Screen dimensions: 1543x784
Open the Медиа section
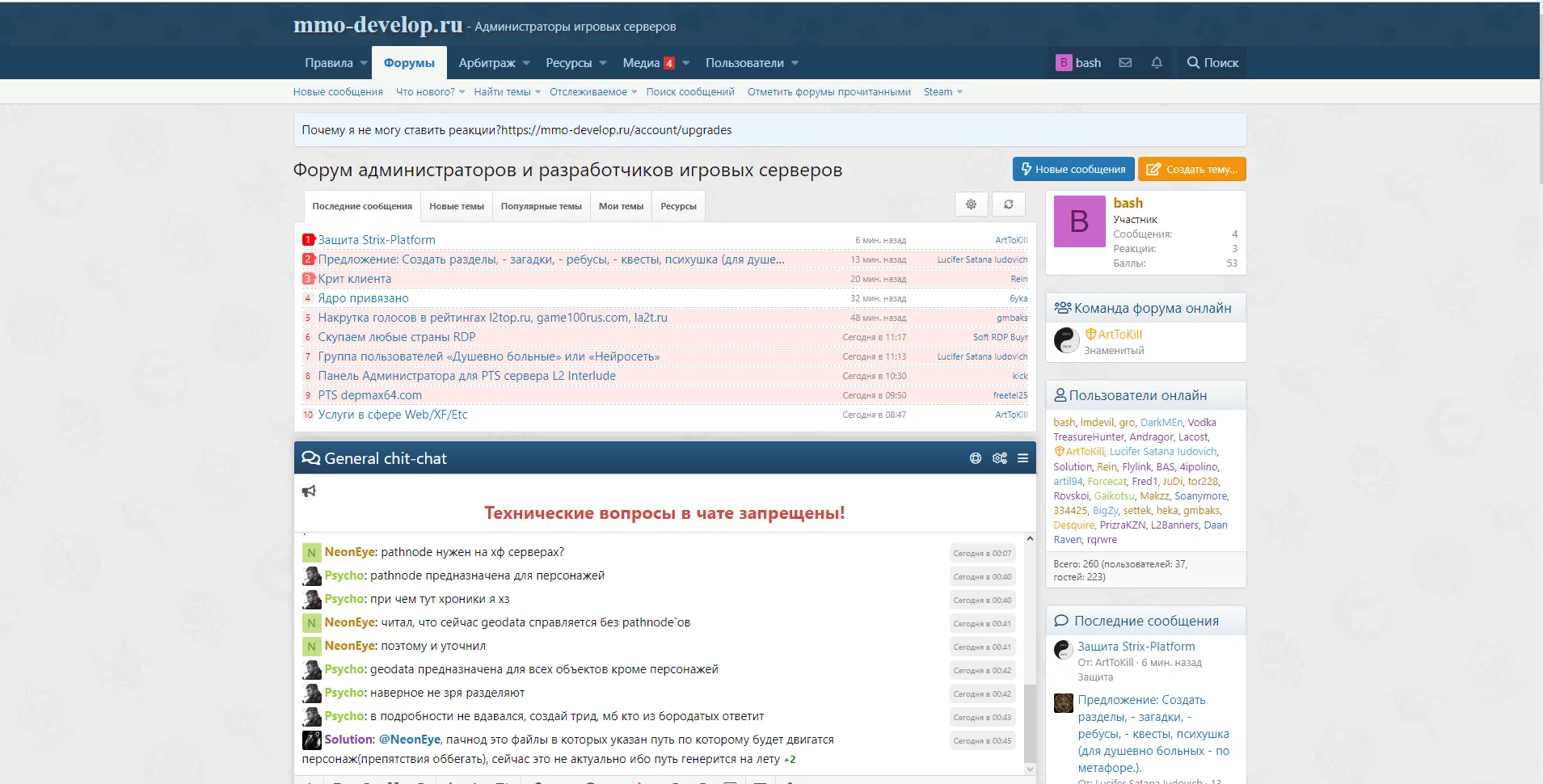tap(642, 62)
